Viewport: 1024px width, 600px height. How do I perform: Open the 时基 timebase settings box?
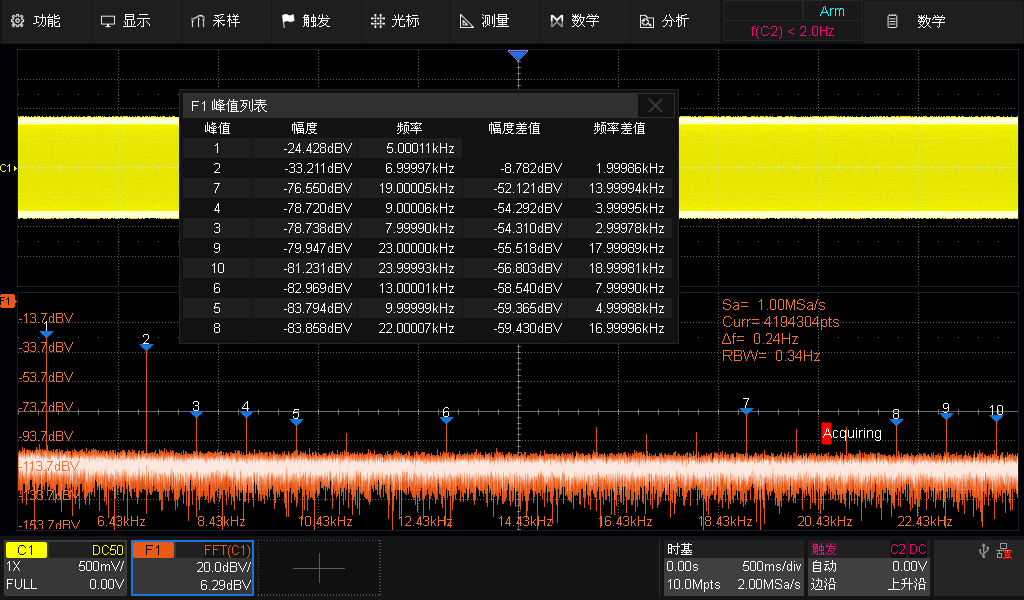pyautogui.click(x=733, y=567)
